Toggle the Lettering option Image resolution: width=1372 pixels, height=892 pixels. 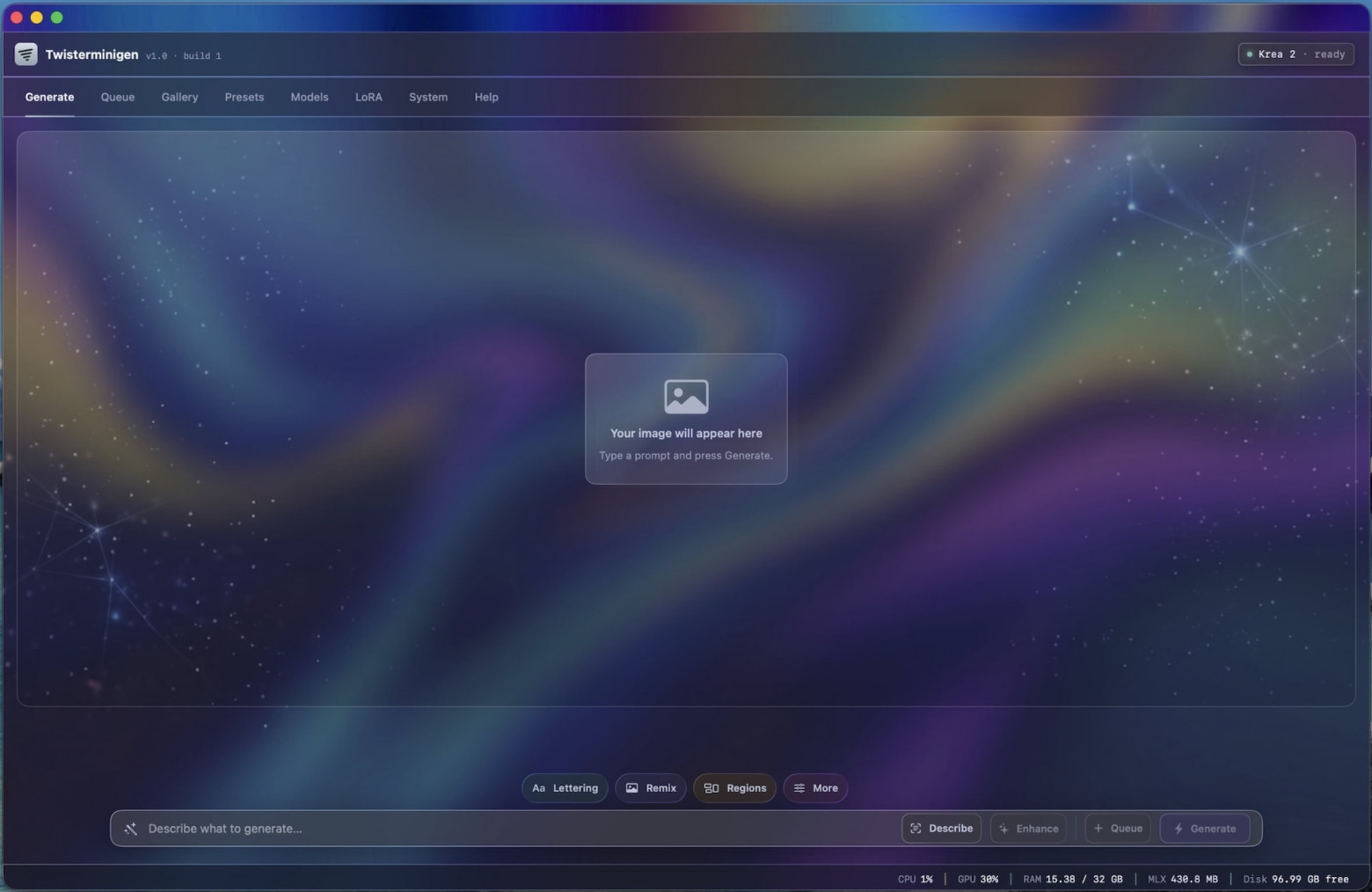point(565,788)
